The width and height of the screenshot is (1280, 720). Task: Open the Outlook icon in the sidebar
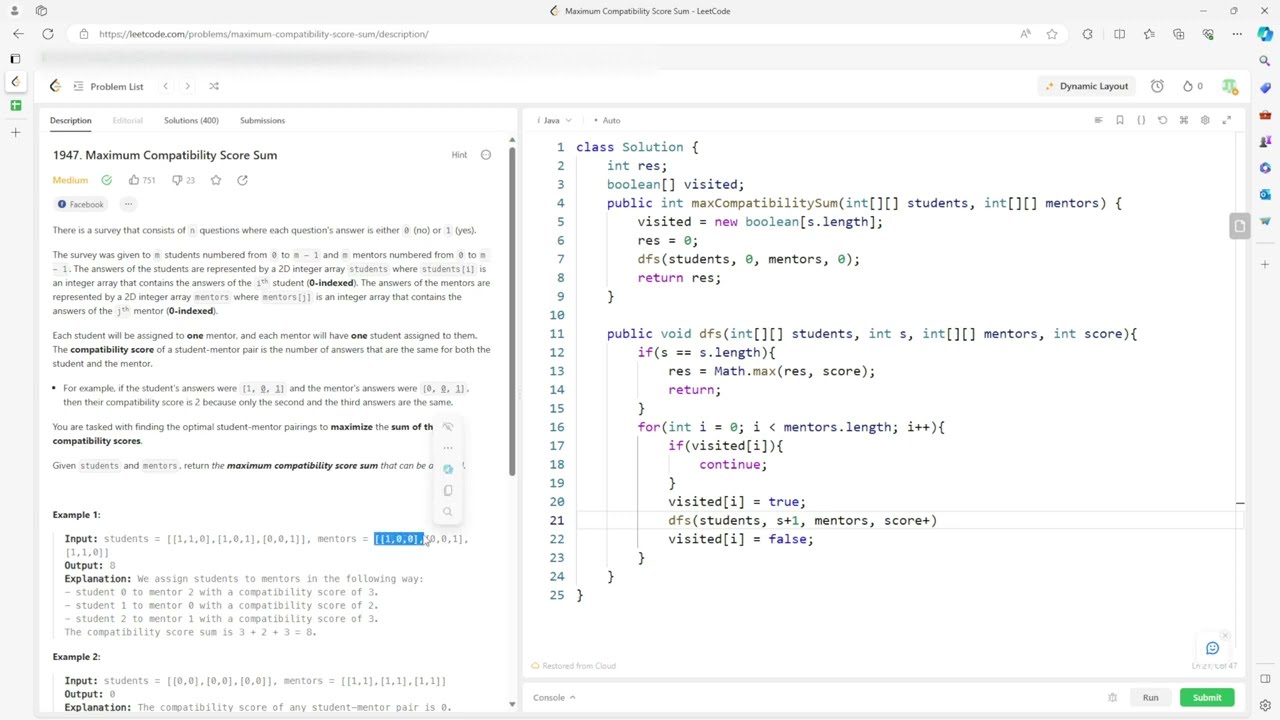click(x=1265, y=194)
